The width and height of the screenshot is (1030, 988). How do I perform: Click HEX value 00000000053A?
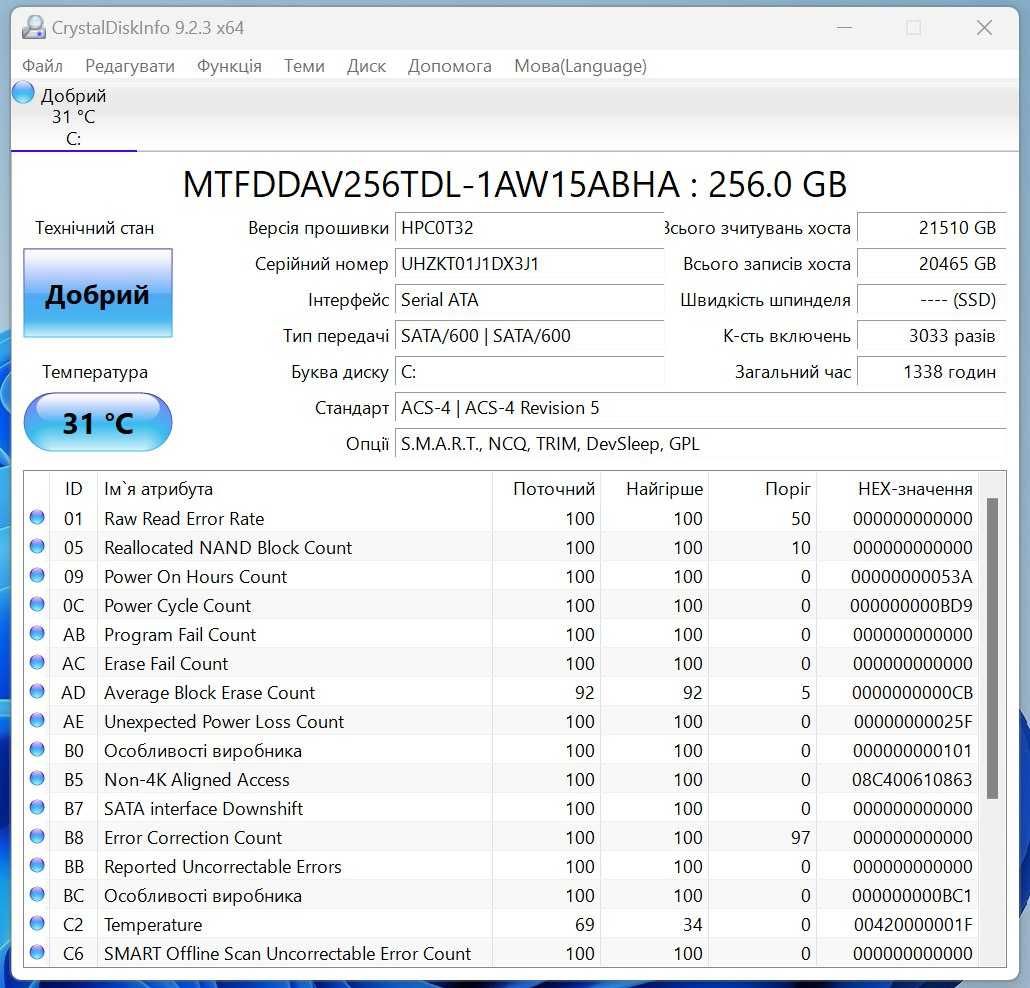pyautogui.click(x=912, y=577)
